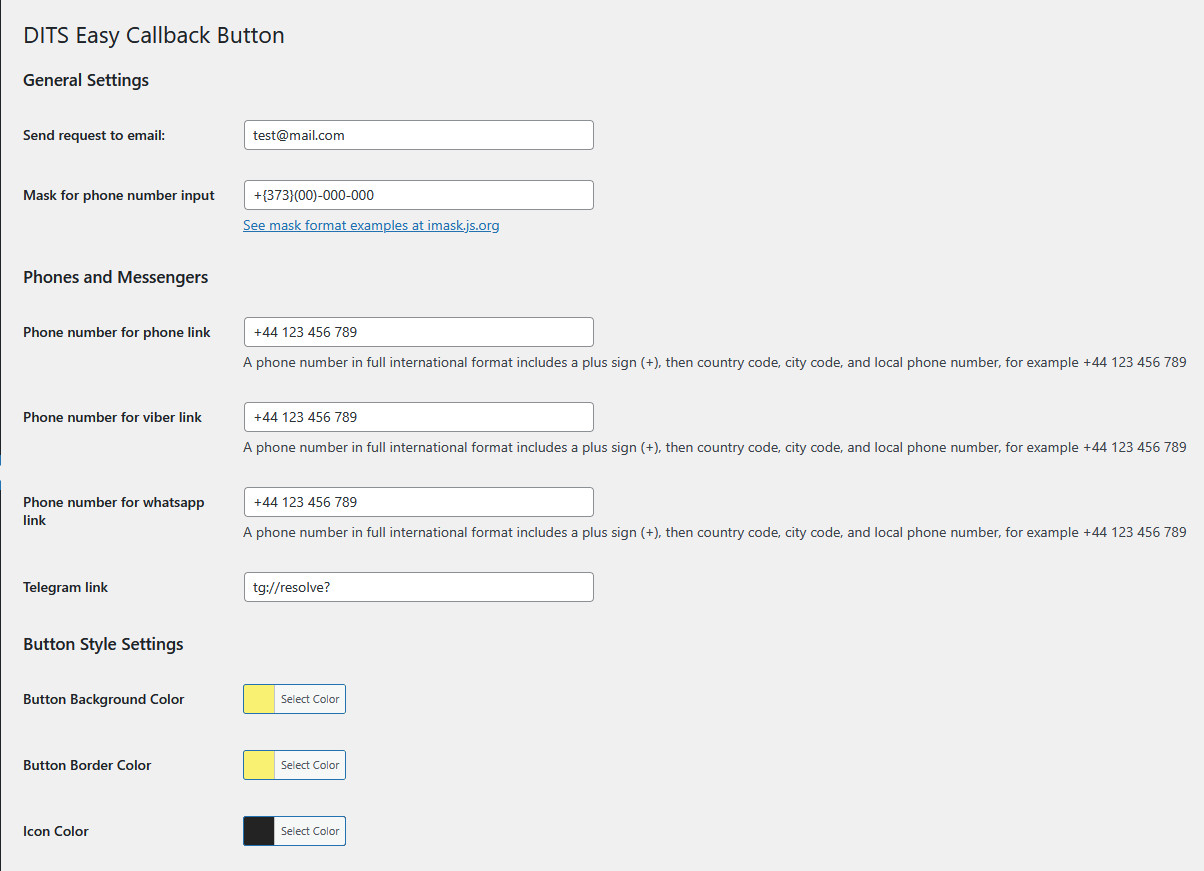Click the yellow Button Border Color swatch
1204x871 pixels.
pos(258,764)
